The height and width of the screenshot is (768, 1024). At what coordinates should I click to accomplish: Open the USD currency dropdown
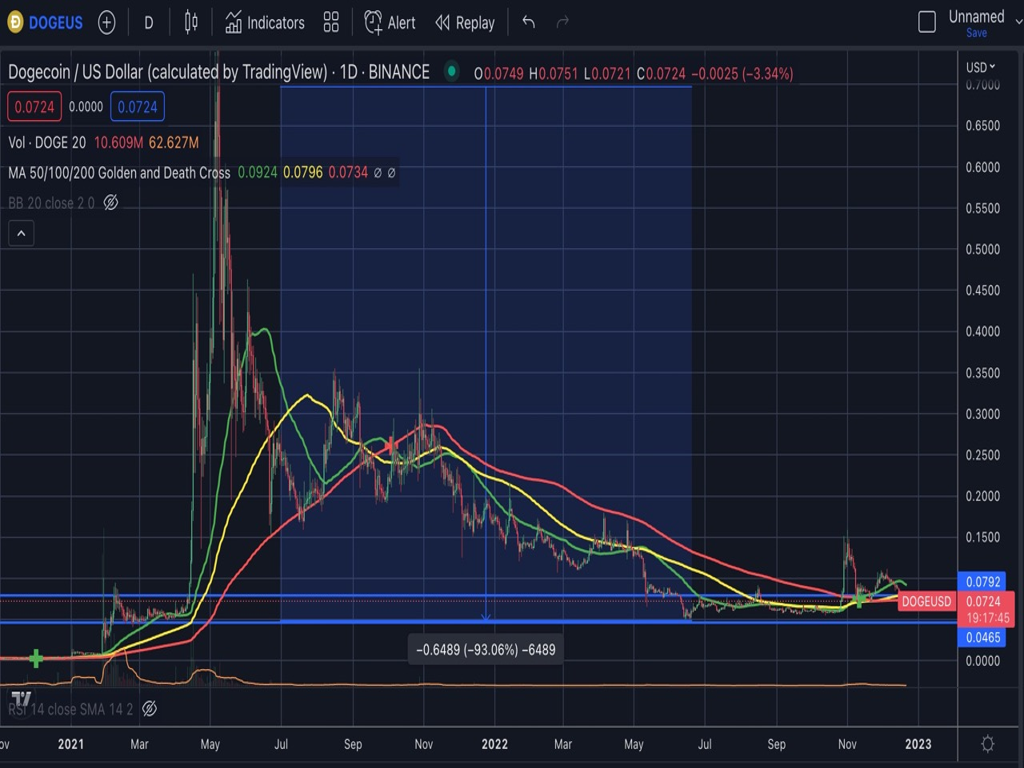point(980,67)
